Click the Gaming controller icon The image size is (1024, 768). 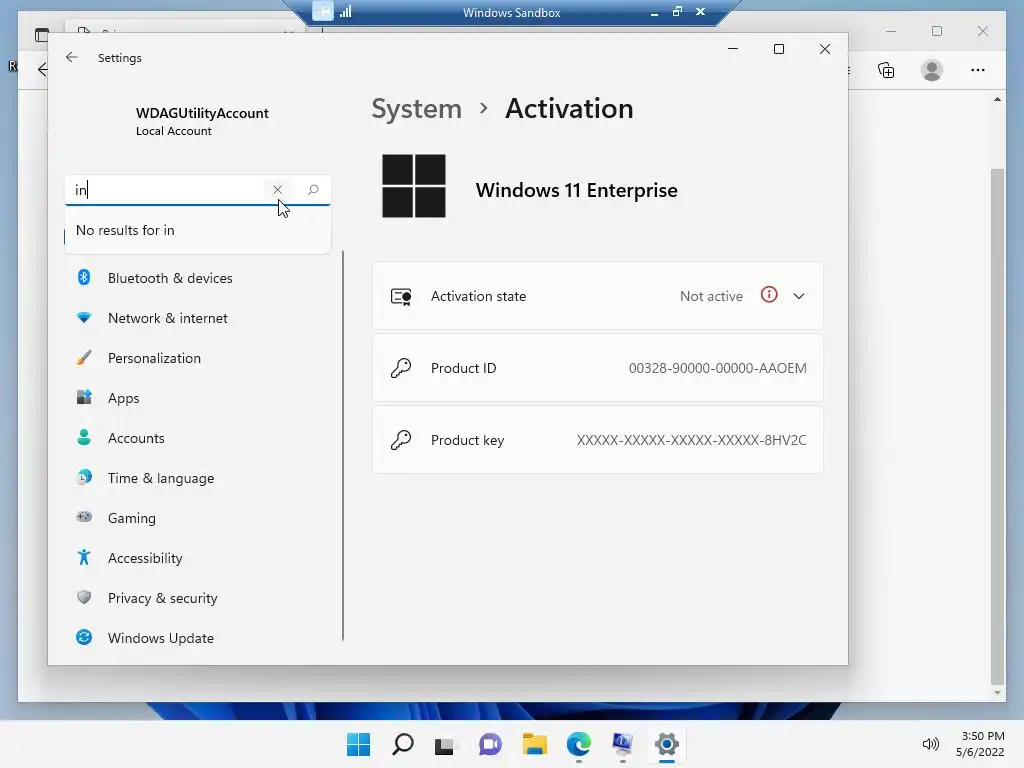84,517
